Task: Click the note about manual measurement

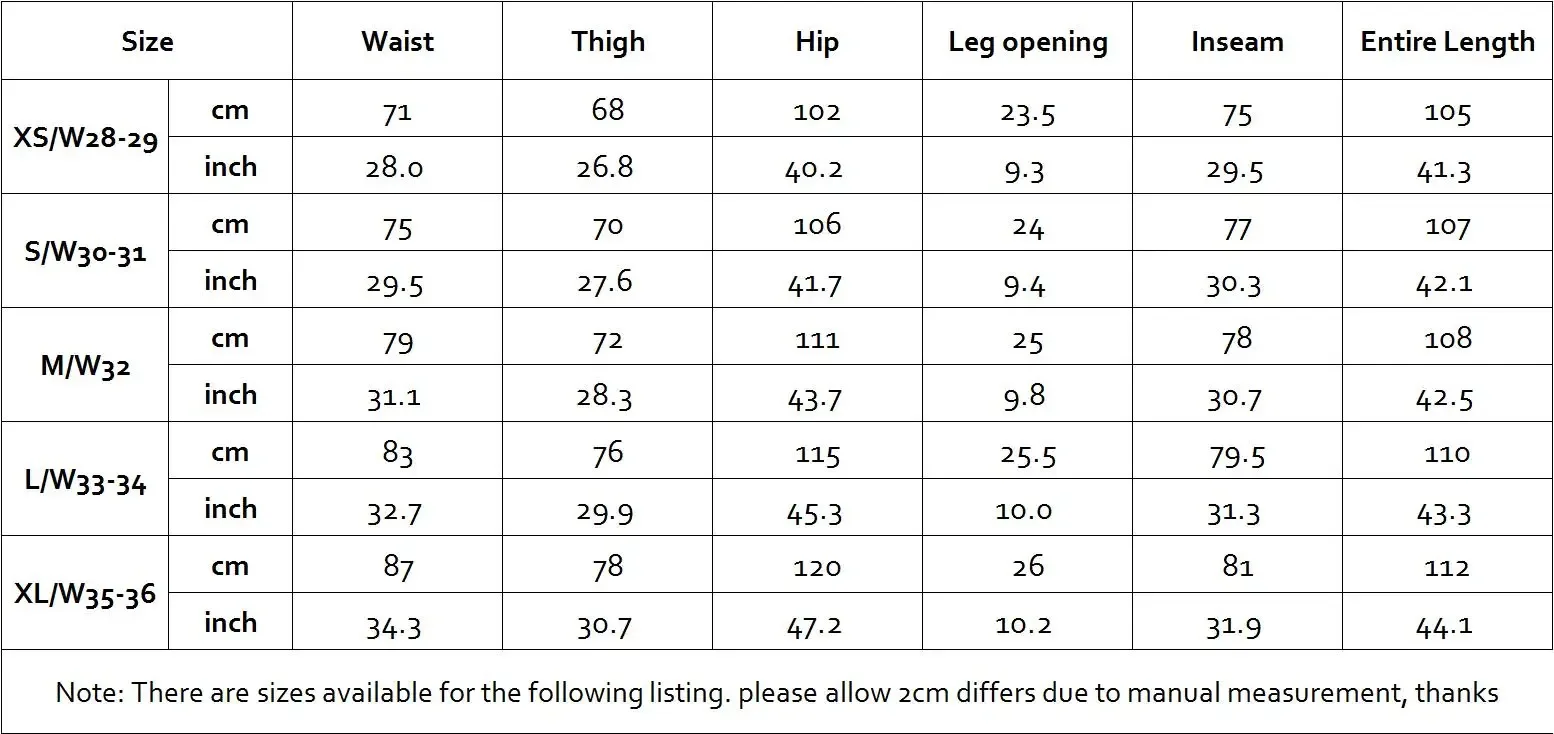Action: pyautogui.click(x=777, y=692)
